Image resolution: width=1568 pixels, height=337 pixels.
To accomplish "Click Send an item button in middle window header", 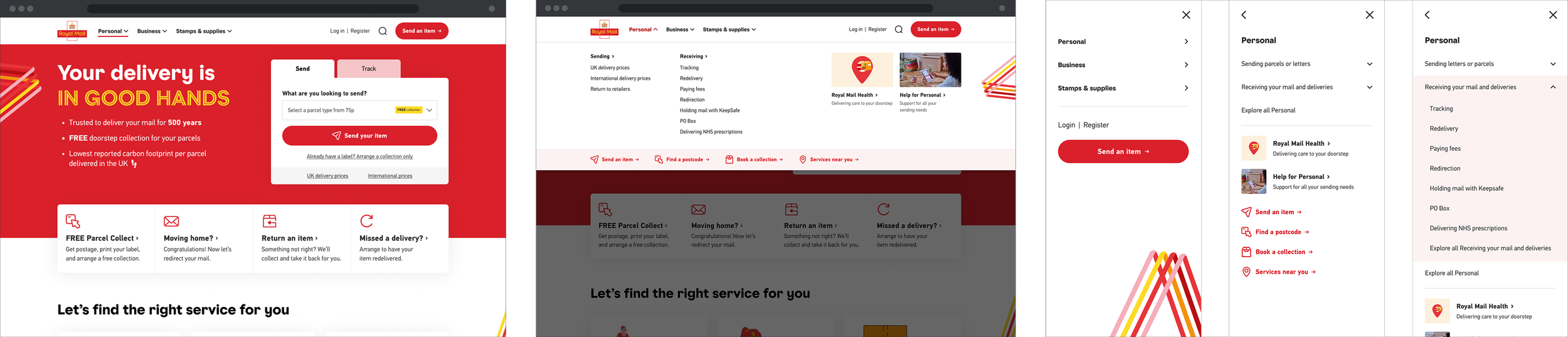I will pyautogui.click(x=936, y=29).
